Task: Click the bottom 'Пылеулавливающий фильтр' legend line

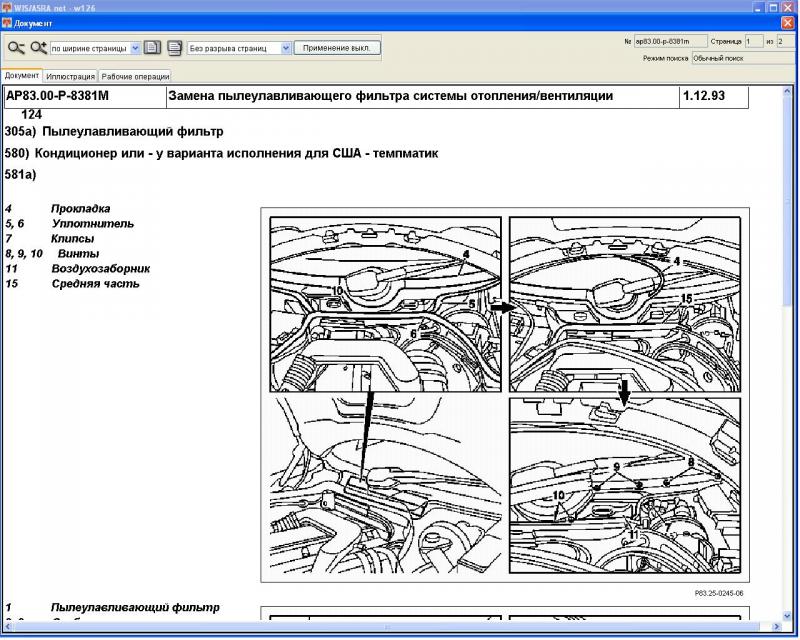Action: (135, 607)
